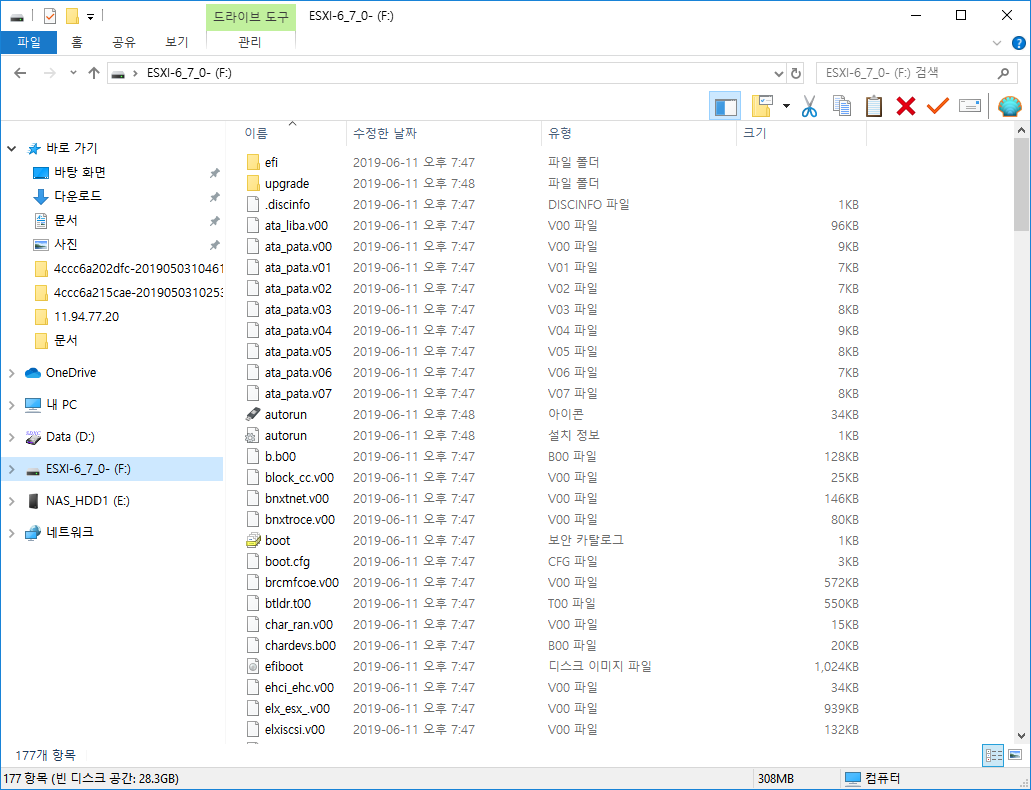Sort by the 유형 column header
1031x790 pixels.
pos(639,133)
